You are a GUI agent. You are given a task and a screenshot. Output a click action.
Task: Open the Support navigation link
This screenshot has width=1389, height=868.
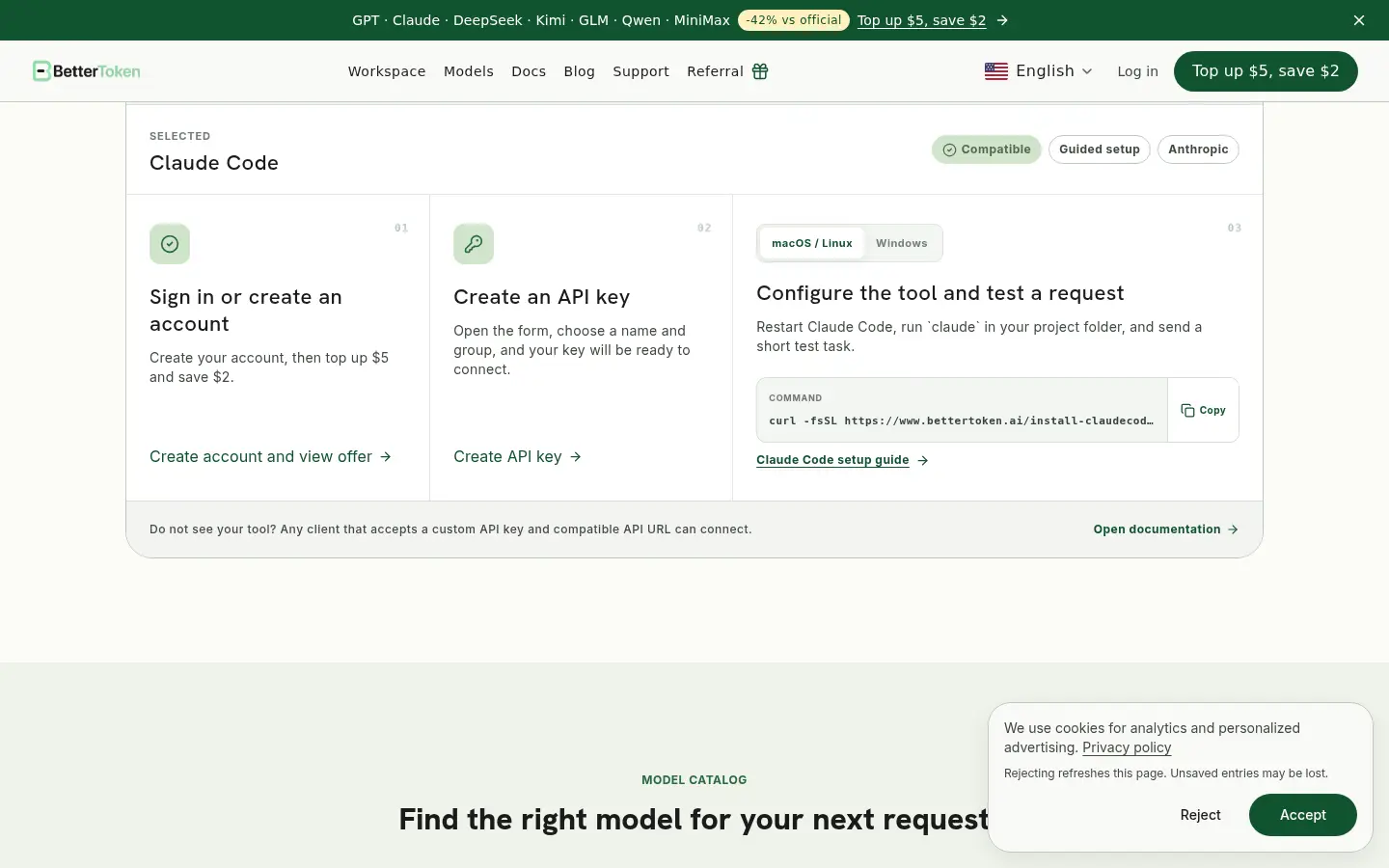click(640, 71)
